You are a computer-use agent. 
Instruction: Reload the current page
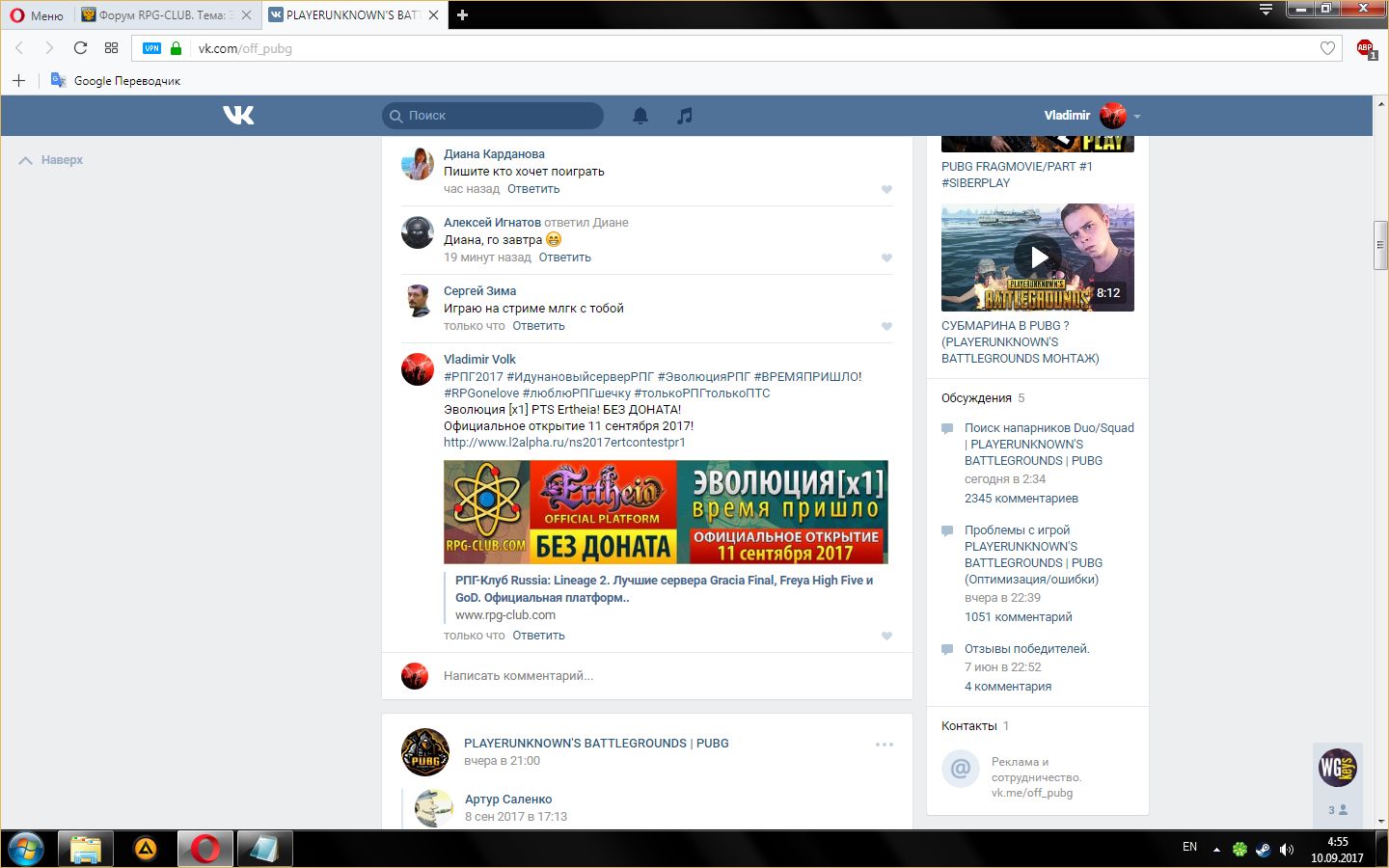point(81,48)
